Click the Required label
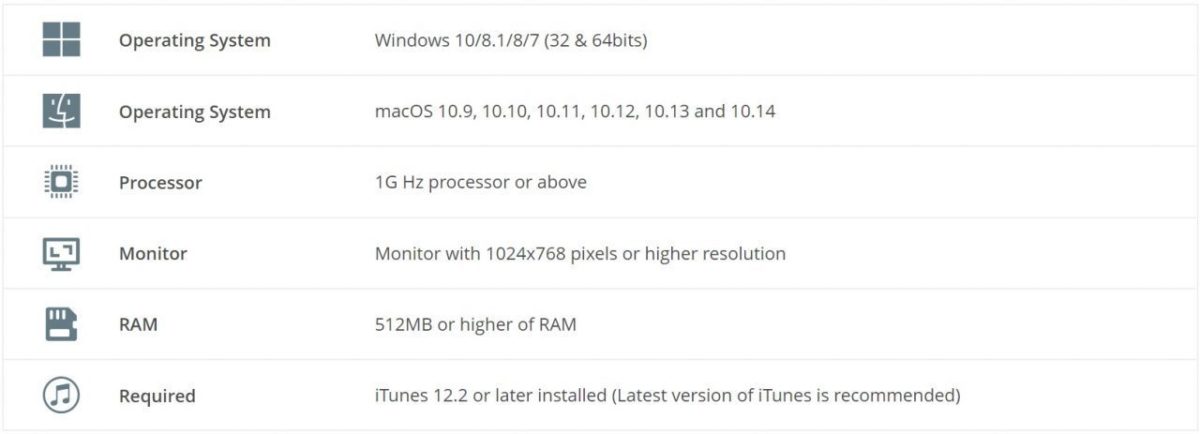This screenshot has height=434, width=1200. pos(157,396)
